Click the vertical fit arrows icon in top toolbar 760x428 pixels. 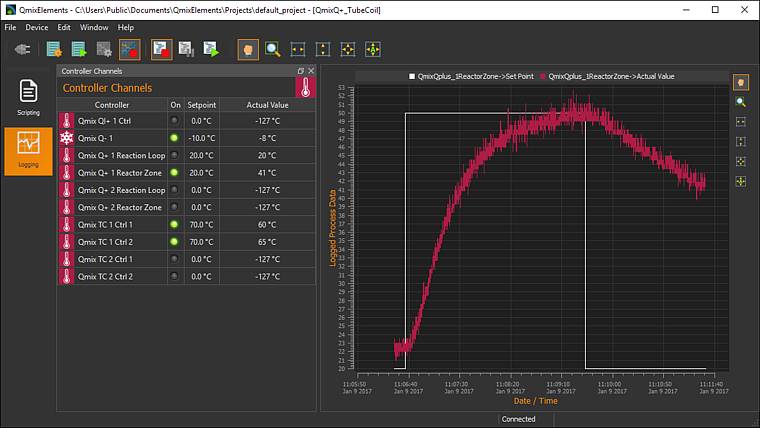click(x=323, y=49)
